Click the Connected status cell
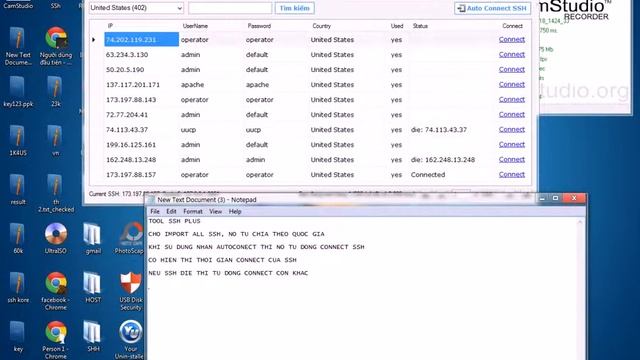Screen dimensions: 640x360 click(x=452, y=175)
